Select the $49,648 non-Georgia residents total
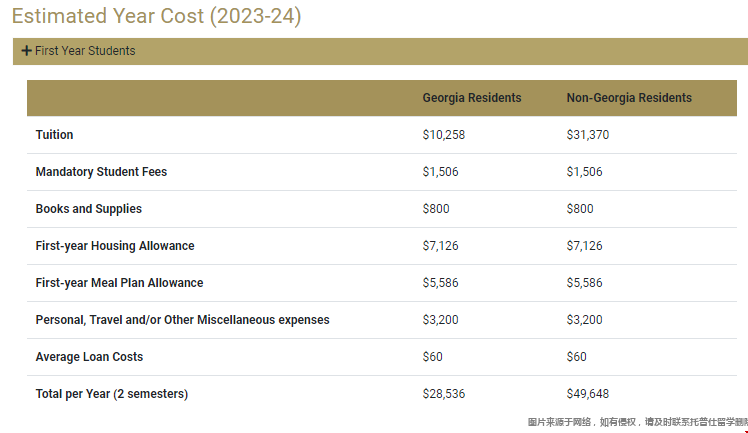This screenshot has width=748, height=433. click(587, 394)
